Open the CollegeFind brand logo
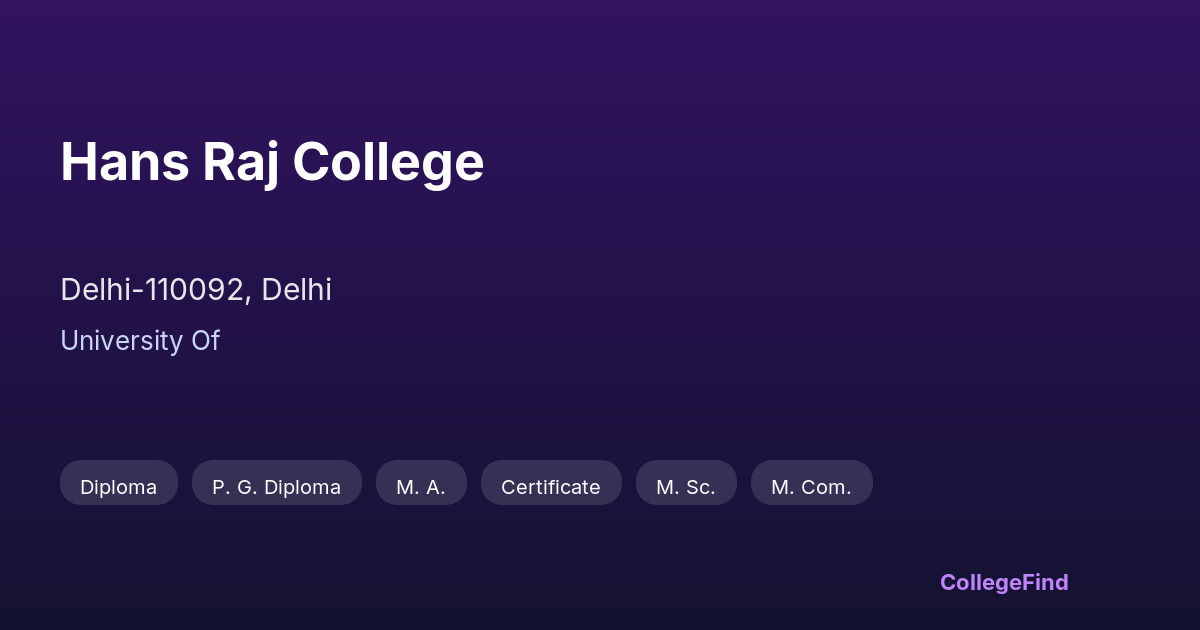Image resolution: width=1200 pixels, height=630 pixels. point(1004,582)
